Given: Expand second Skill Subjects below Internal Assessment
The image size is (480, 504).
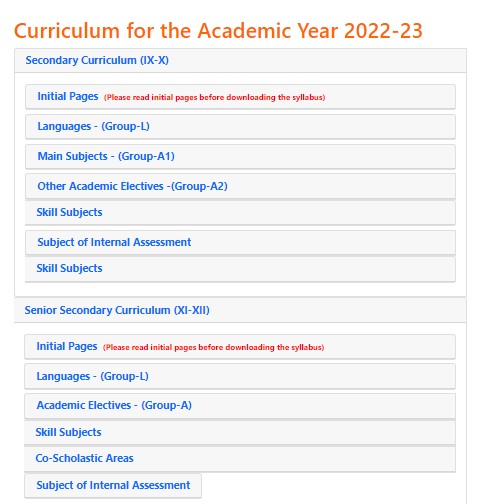Looking at the screenshot, I should 240,269.
